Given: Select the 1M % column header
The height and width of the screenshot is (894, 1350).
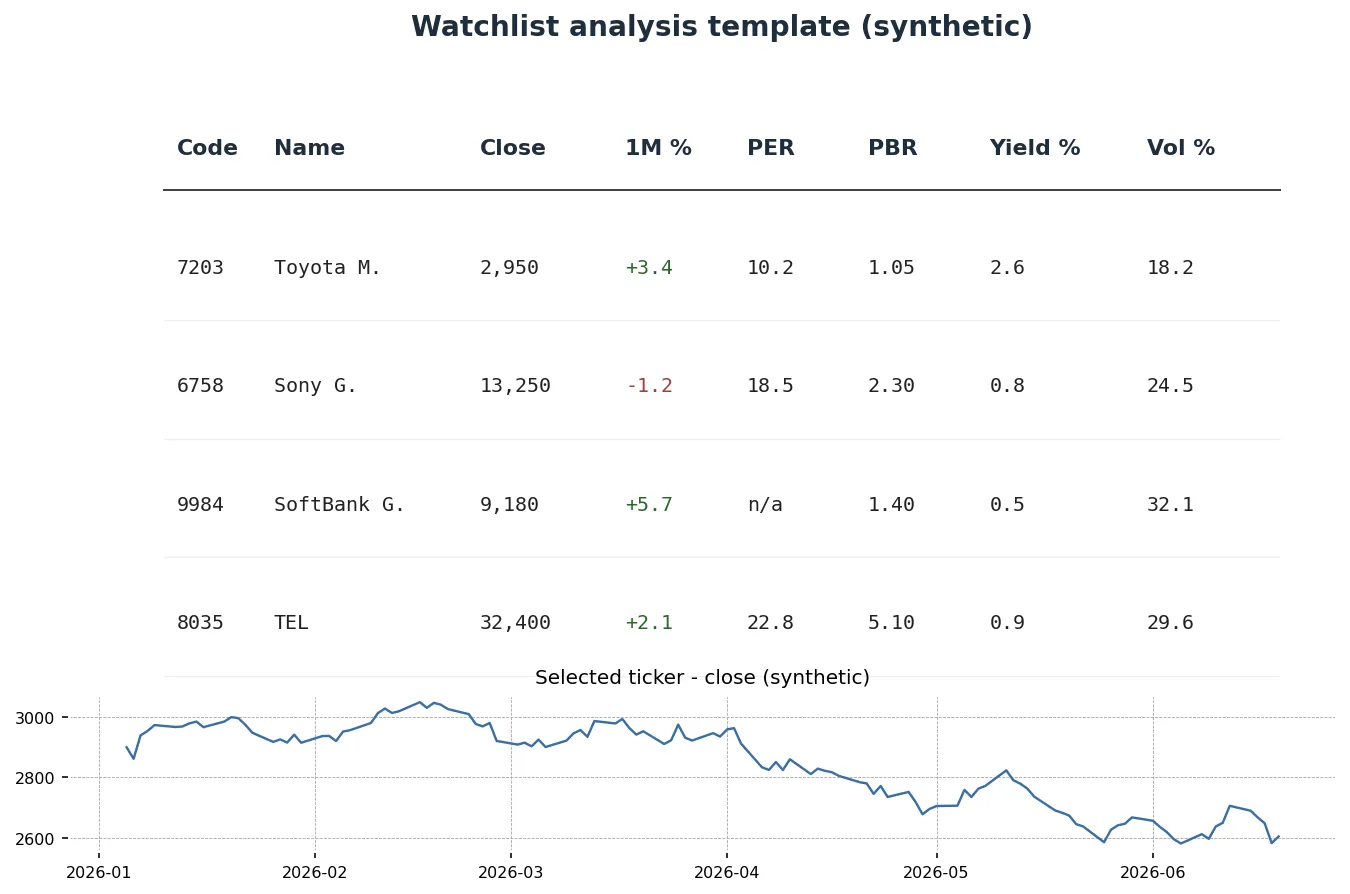Looking at the screenshot, I should (658, 149).
